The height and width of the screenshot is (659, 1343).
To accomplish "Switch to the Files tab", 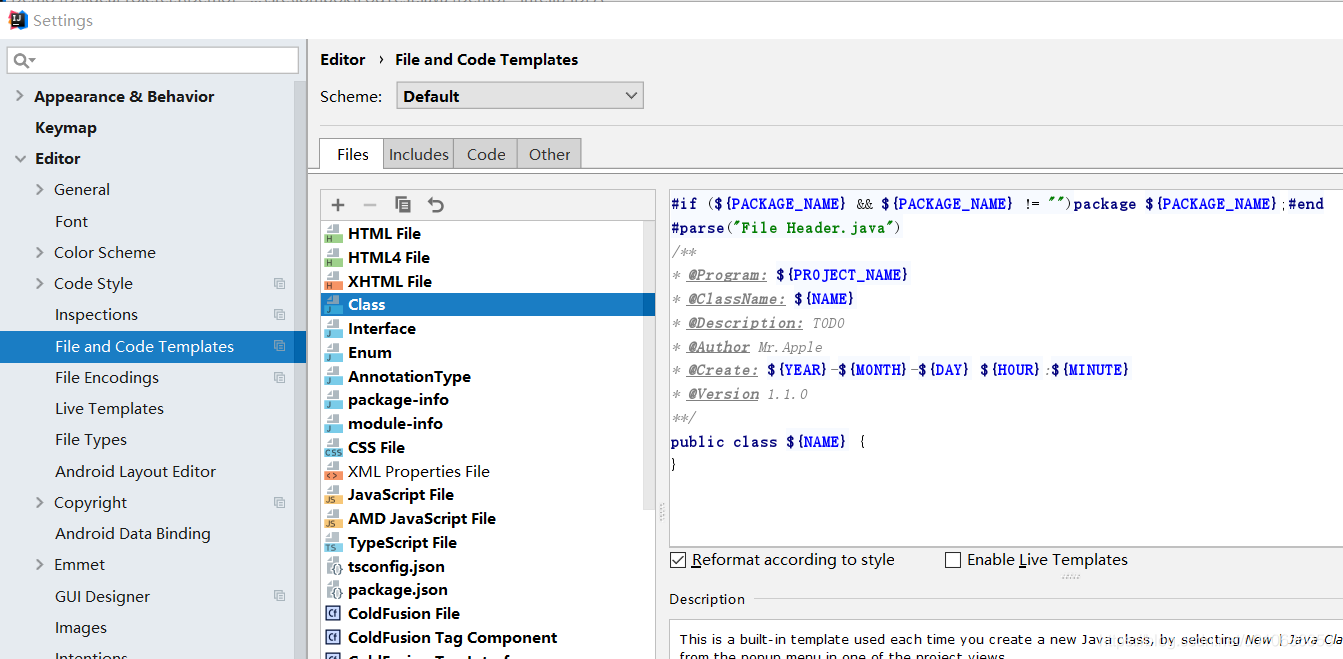I will coord(352,154).
